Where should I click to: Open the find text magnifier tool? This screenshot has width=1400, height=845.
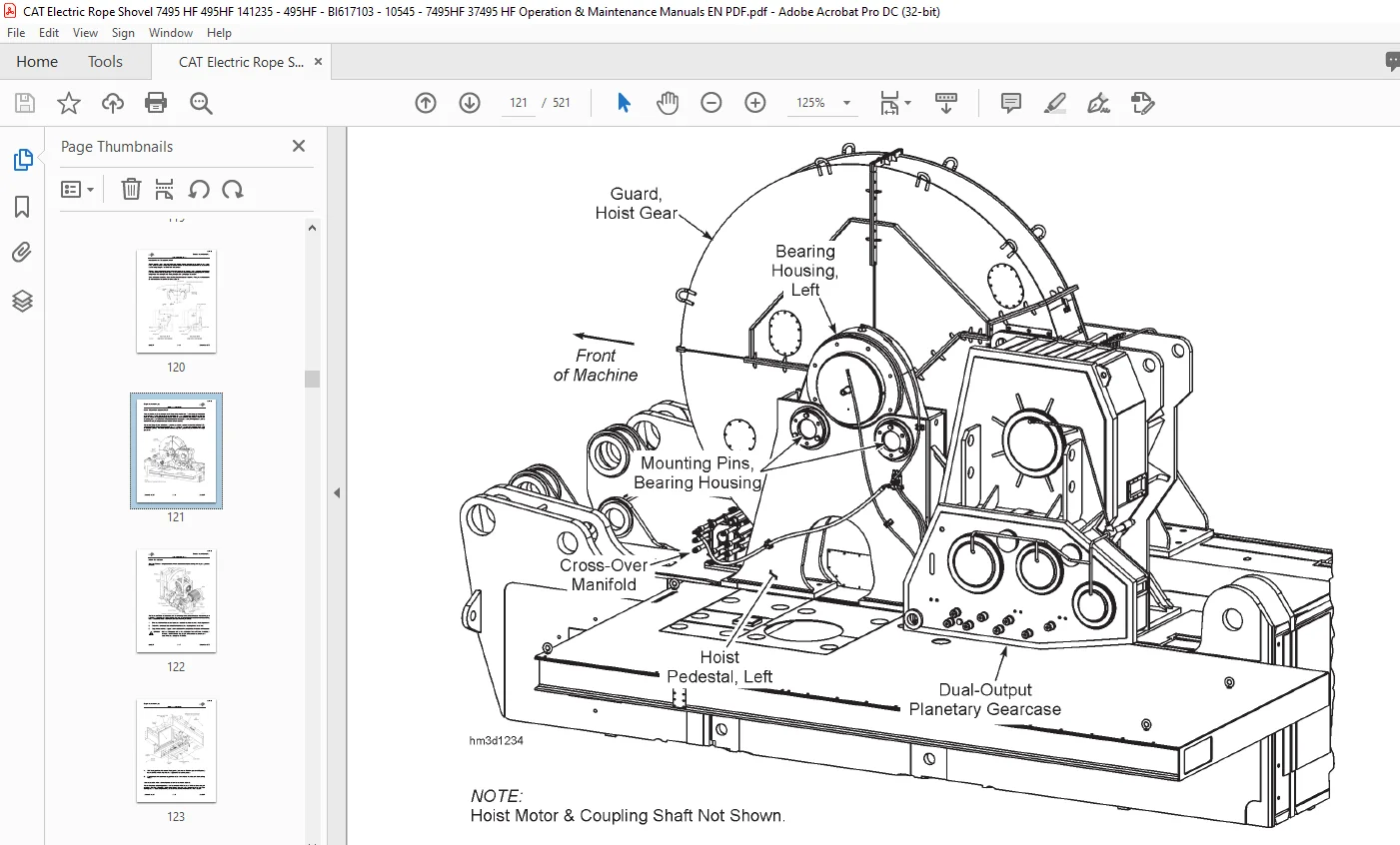pos(201,103)
